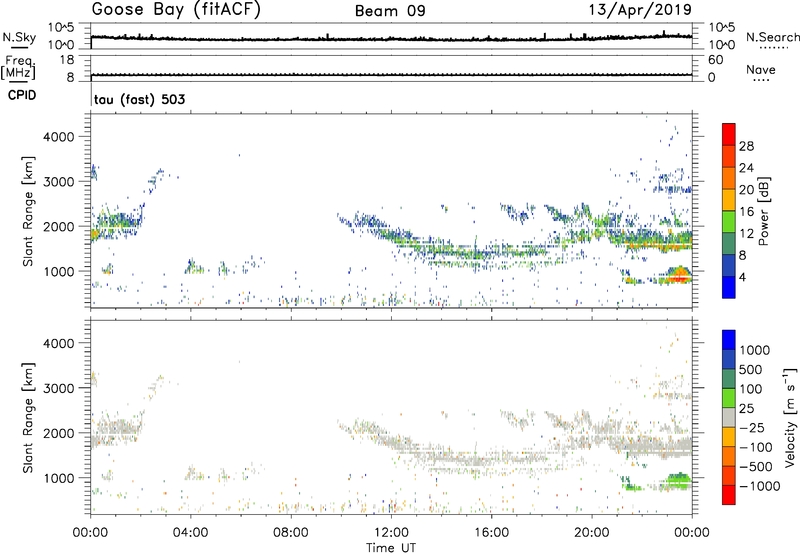Click the '12:00' time axis tick label
Image resolution: width=800 pixels, height=554 pixels.
point(391,533)
